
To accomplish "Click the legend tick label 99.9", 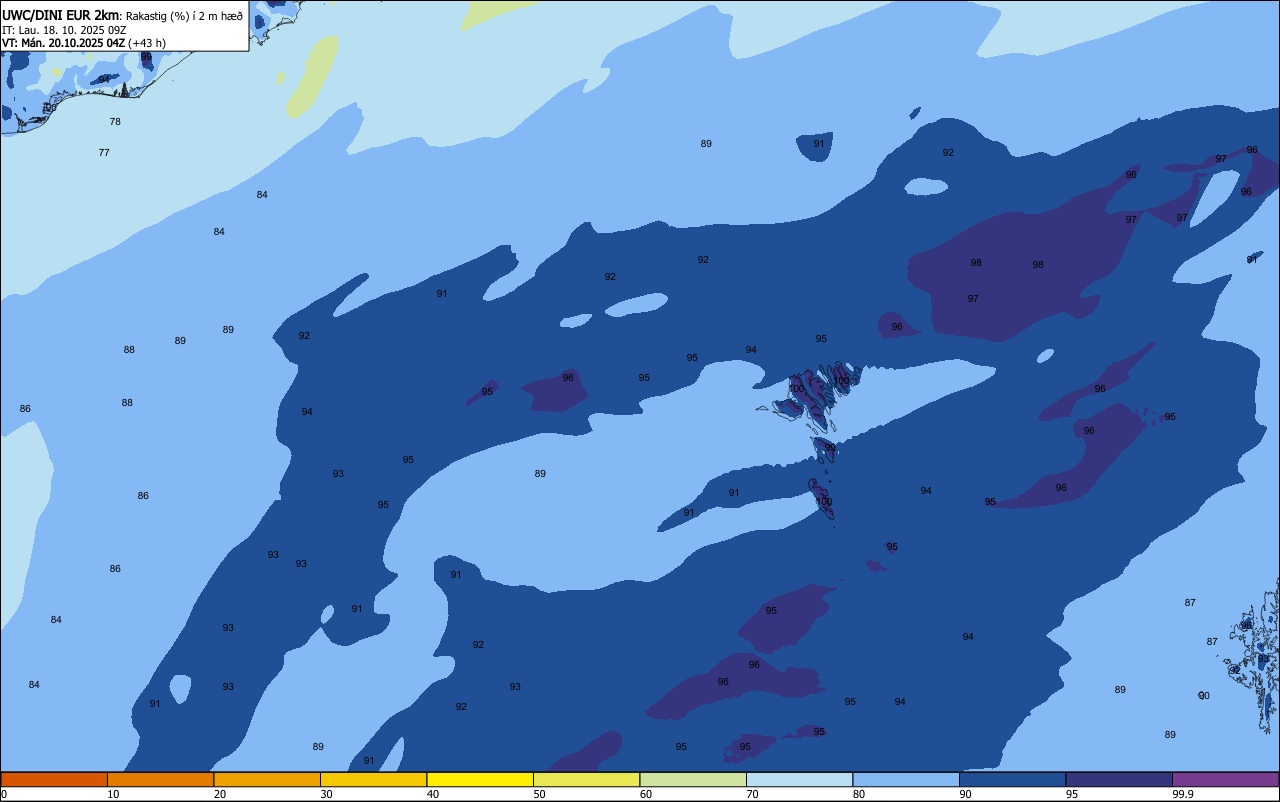I will pyautogui.click(x=1184, y=794).
